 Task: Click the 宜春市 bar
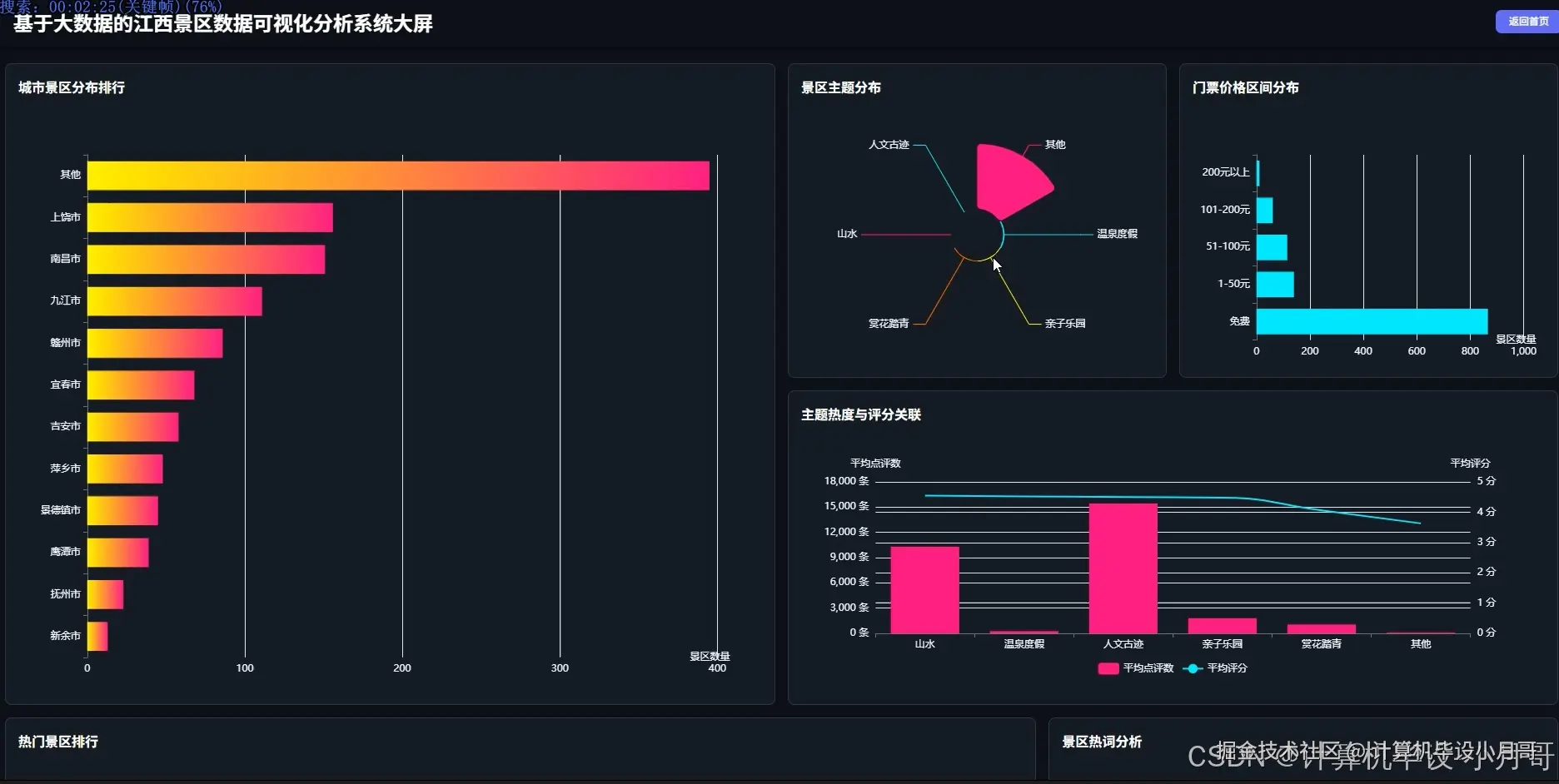[x=141, y=385]
